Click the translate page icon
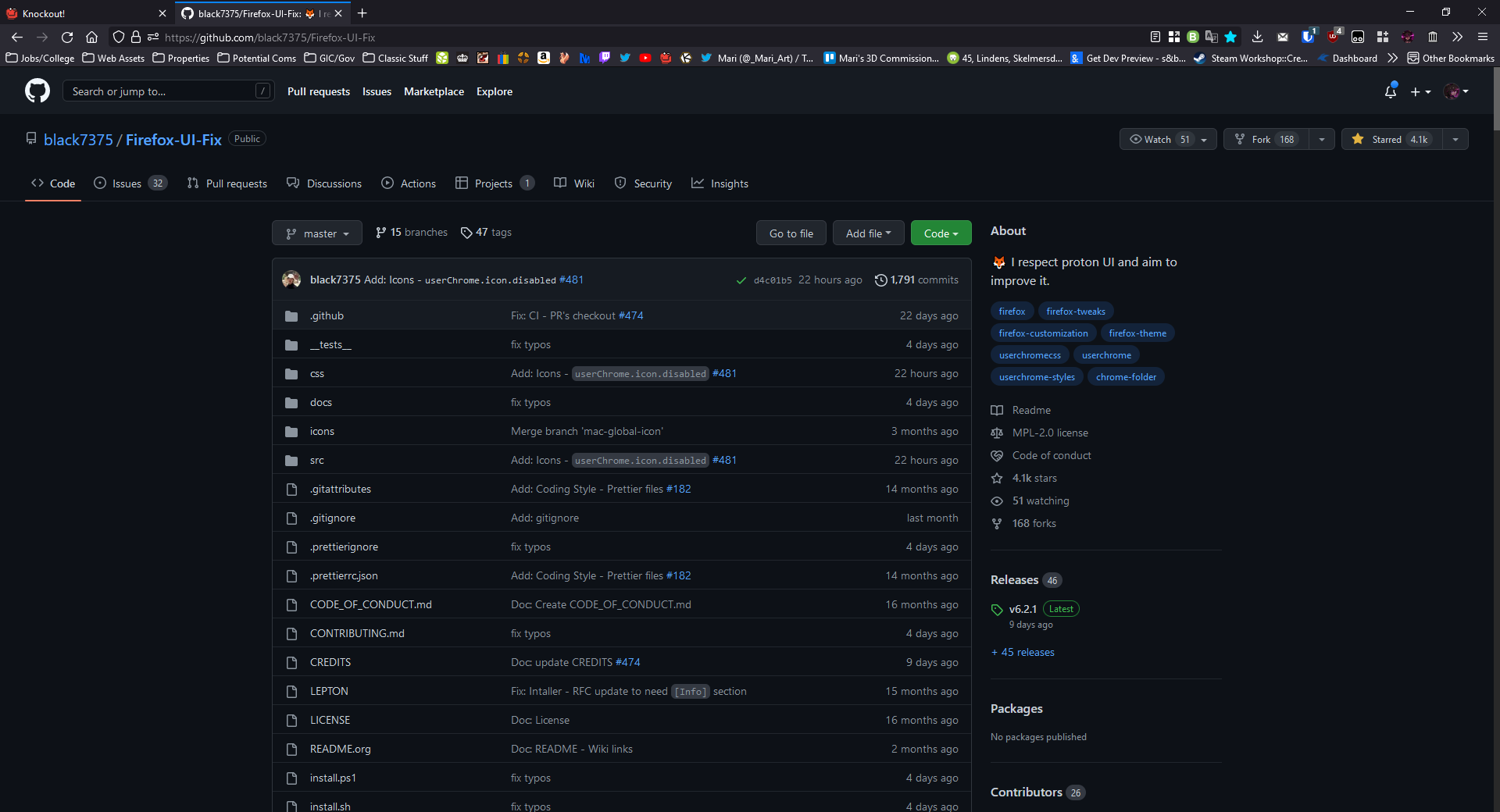 [x=1212, y=37]
